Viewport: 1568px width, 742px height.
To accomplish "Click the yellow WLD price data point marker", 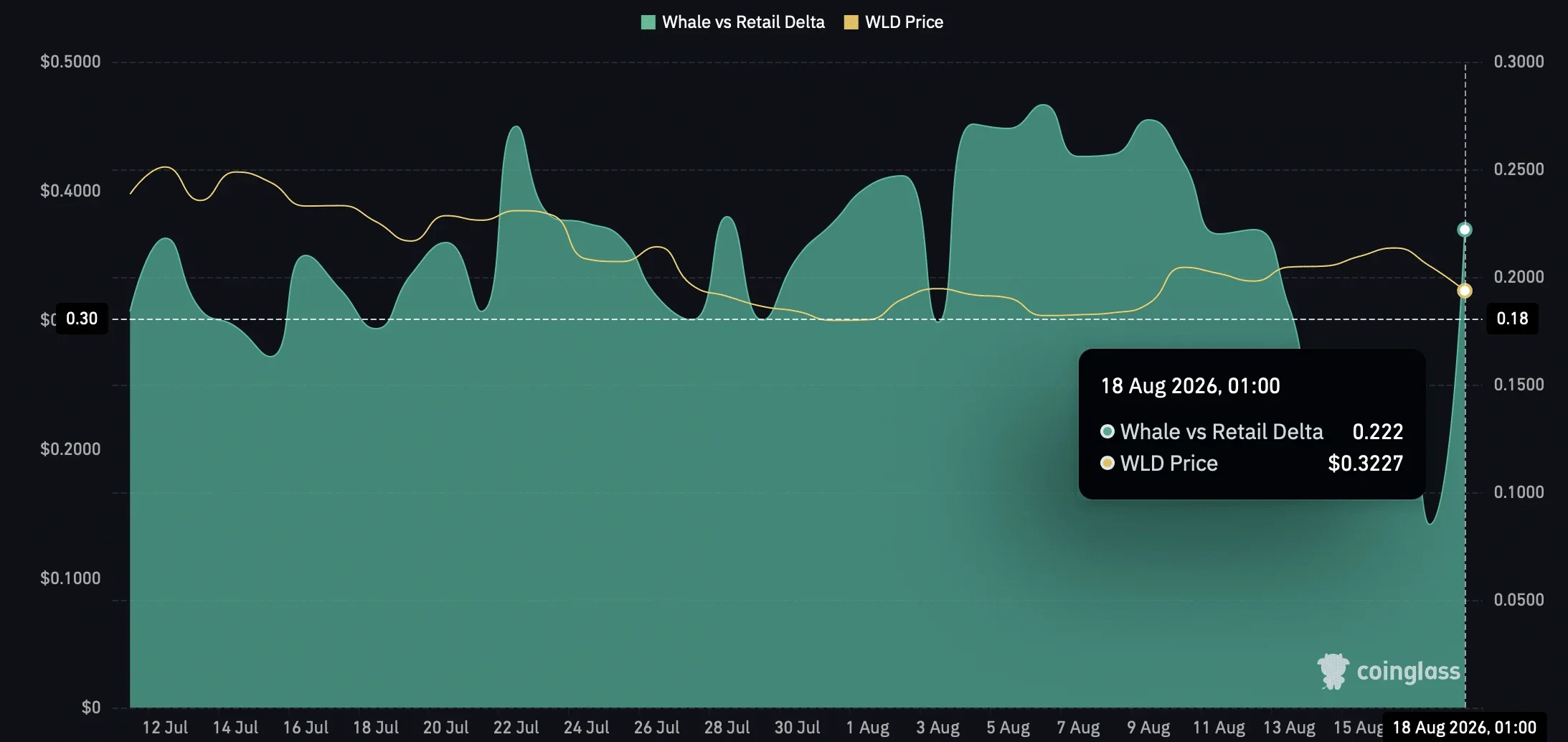I will [x=1465, y=291].
